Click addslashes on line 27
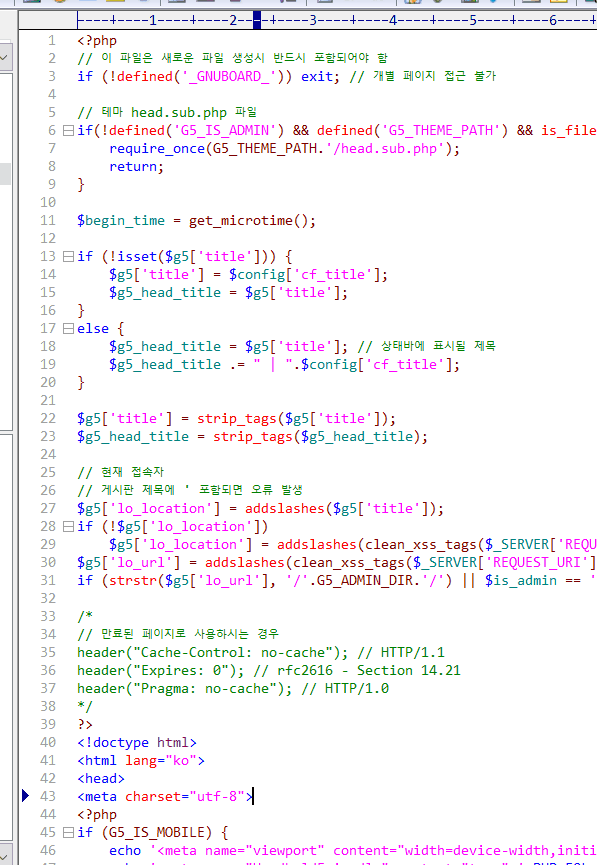The width and height of the screenshot is (597, 865). click(x=285, y=509)
